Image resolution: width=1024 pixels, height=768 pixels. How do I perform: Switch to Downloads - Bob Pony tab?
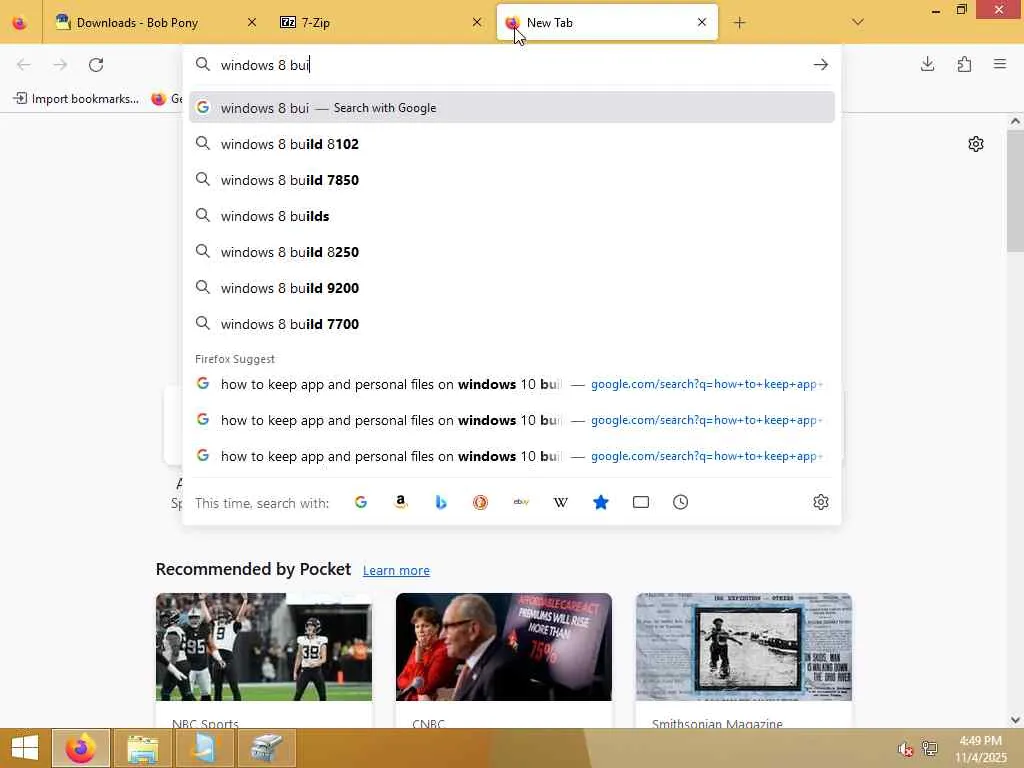[155, 23]
